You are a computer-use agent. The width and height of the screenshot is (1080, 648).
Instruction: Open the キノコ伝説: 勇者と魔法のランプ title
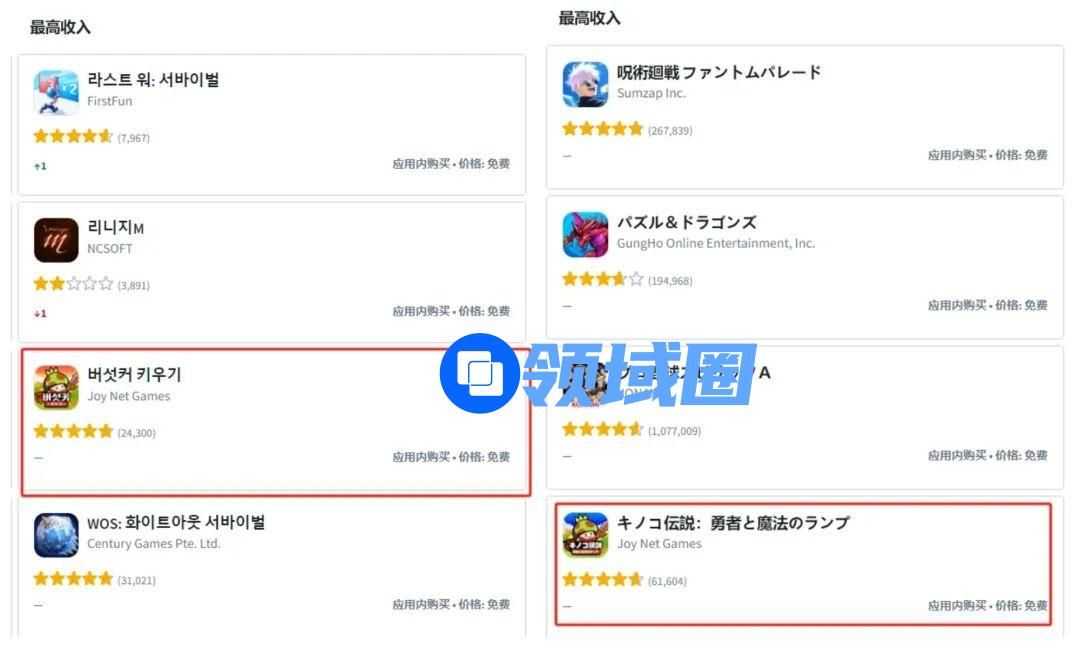(733, 523)
